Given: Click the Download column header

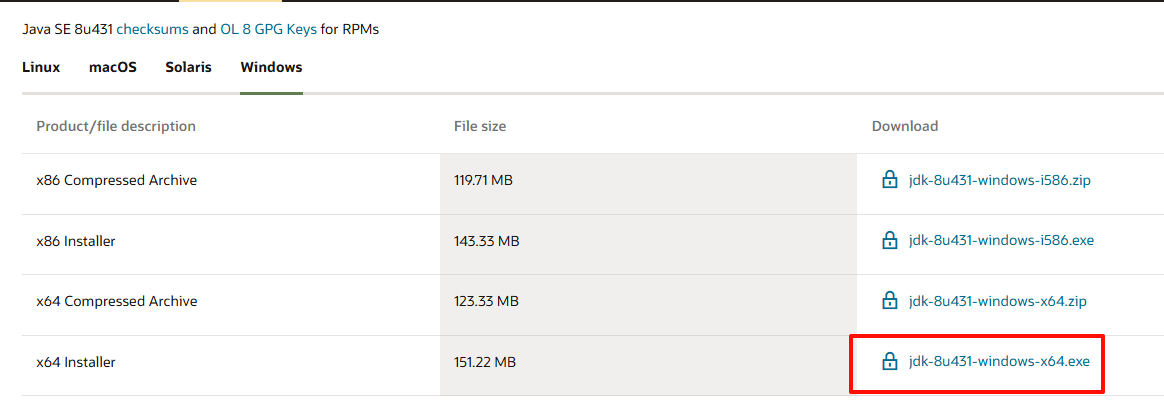Looking at the screenshot, I should pos(904,126).
